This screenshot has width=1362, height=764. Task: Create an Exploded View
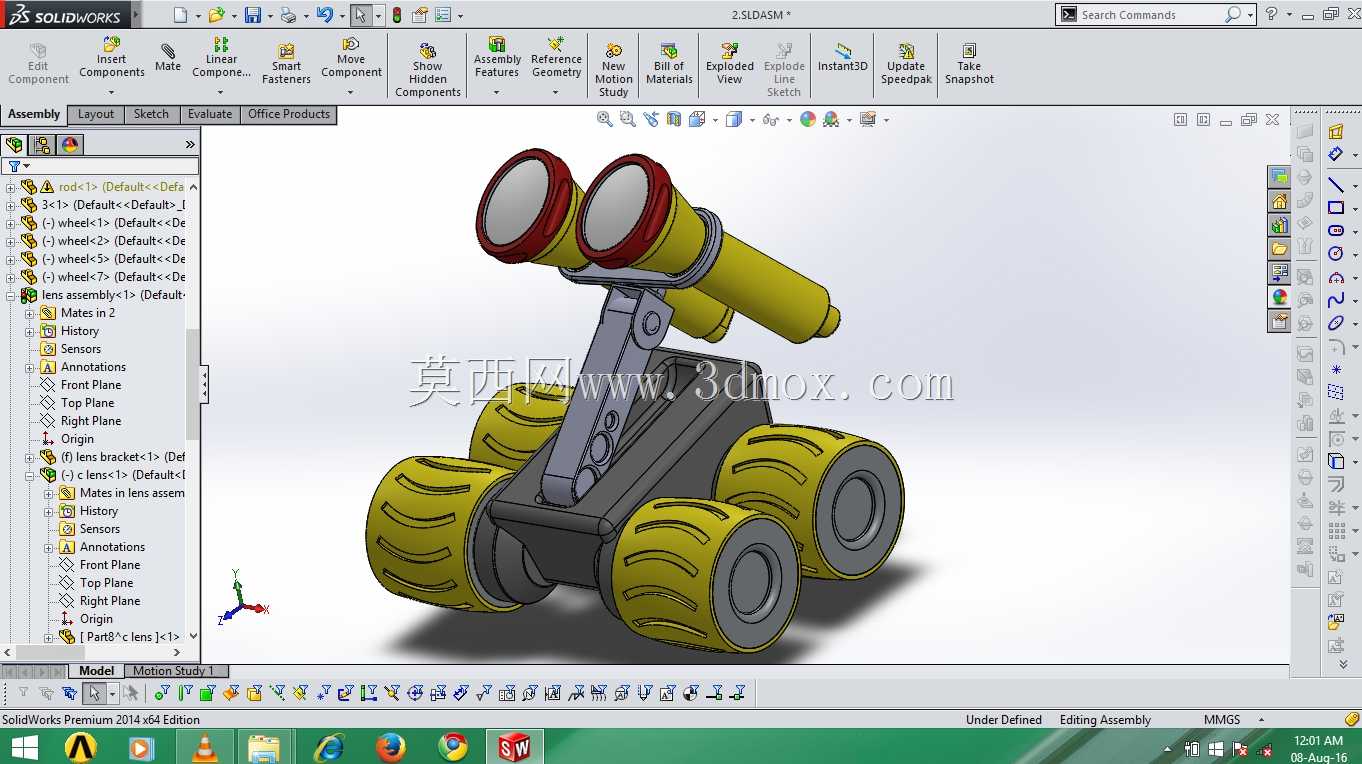(x=730, y=64)
